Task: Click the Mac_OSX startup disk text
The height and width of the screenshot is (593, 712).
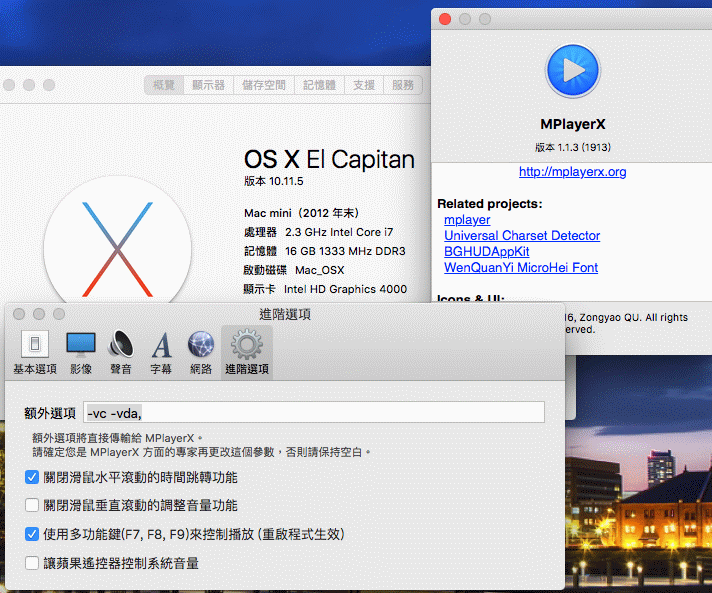Action: 320,270
